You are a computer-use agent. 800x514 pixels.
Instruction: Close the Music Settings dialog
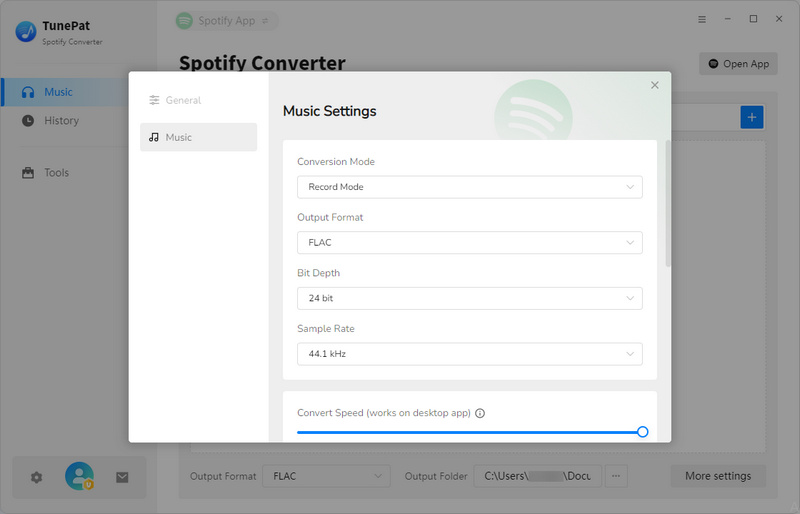click(655, 85)
